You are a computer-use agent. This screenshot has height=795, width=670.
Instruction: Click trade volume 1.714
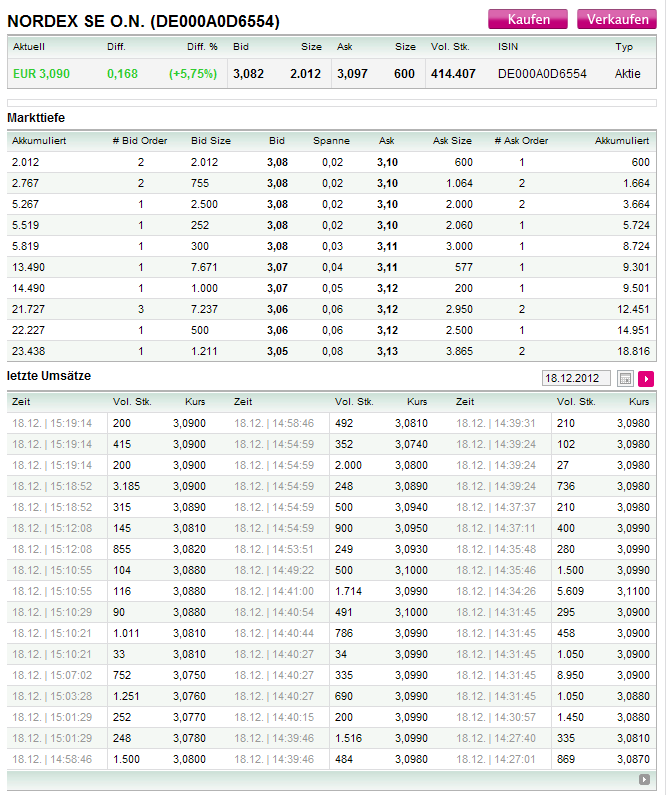348,591
